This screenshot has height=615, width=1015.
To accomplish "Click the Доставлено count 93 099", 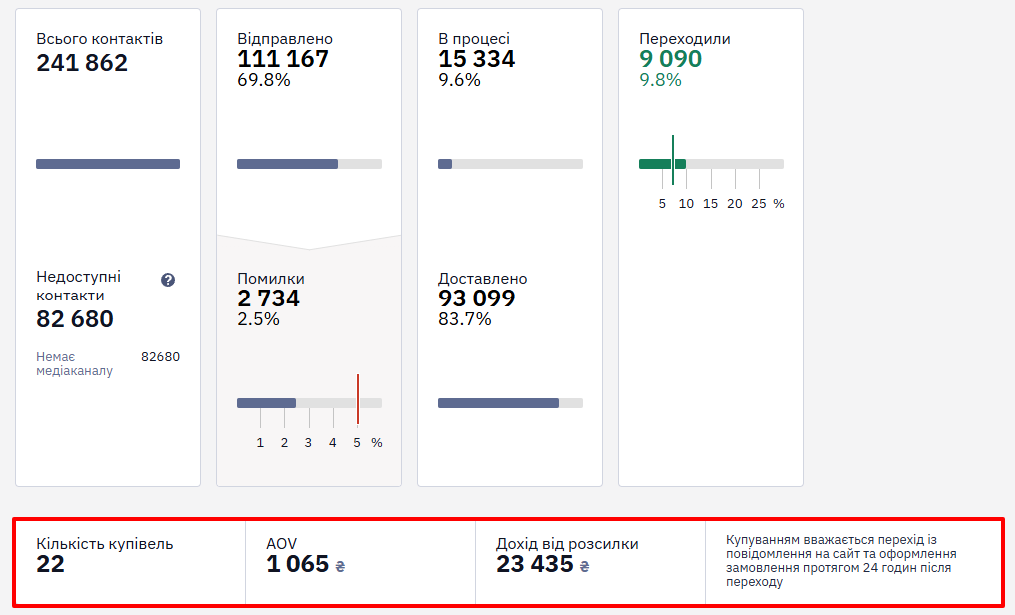I will [x=476, y=298].
